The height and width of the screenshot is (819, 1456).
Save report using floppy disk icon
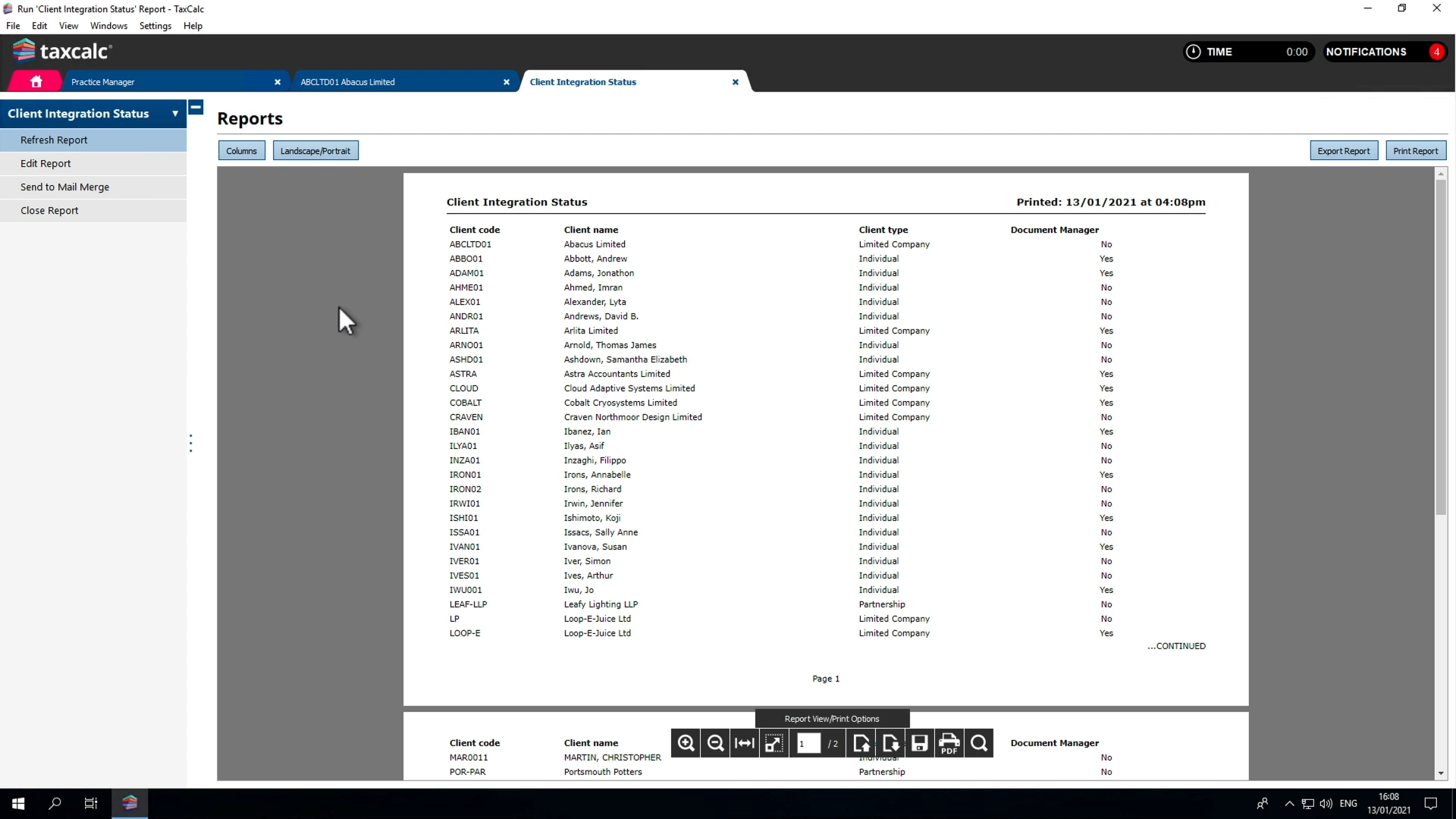point(920,743)
